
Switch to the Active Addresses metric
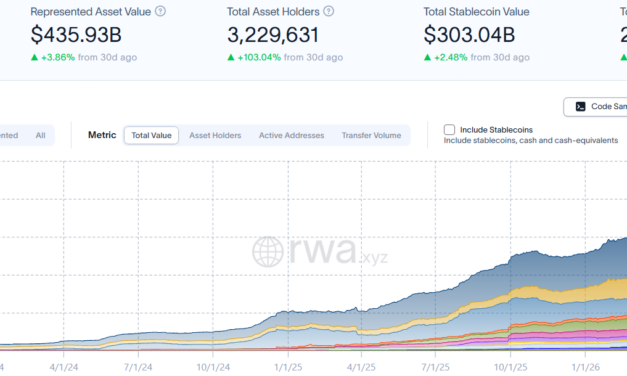point(292,135)
